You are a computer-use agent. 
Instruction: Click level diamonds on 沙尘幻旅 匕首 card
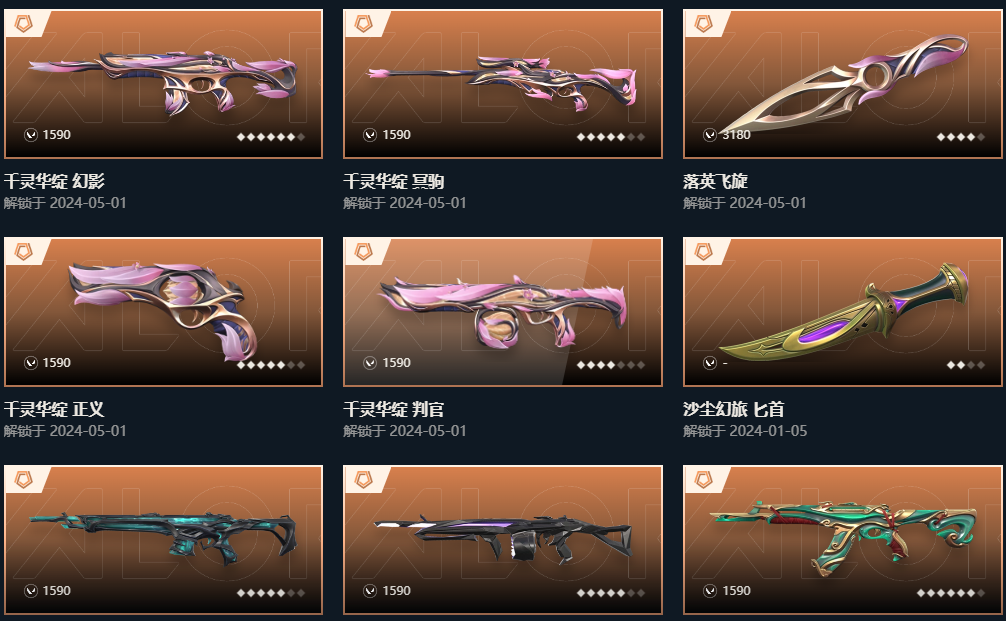coord(966,365)
